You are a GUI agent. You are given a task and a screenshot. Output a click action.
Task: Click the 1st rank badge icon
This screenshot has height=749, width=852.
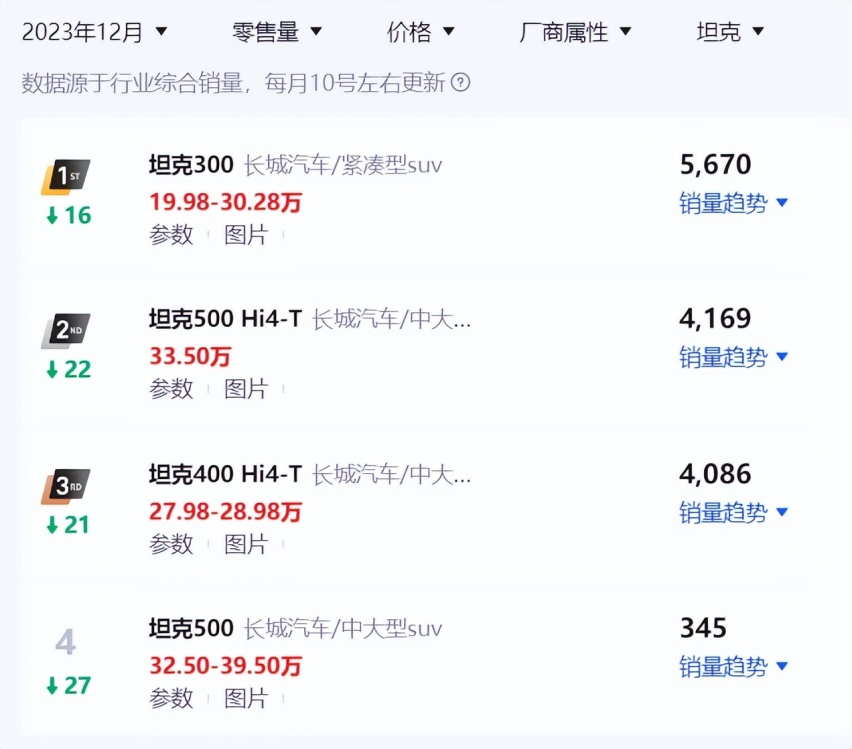[x=66, y=177]
